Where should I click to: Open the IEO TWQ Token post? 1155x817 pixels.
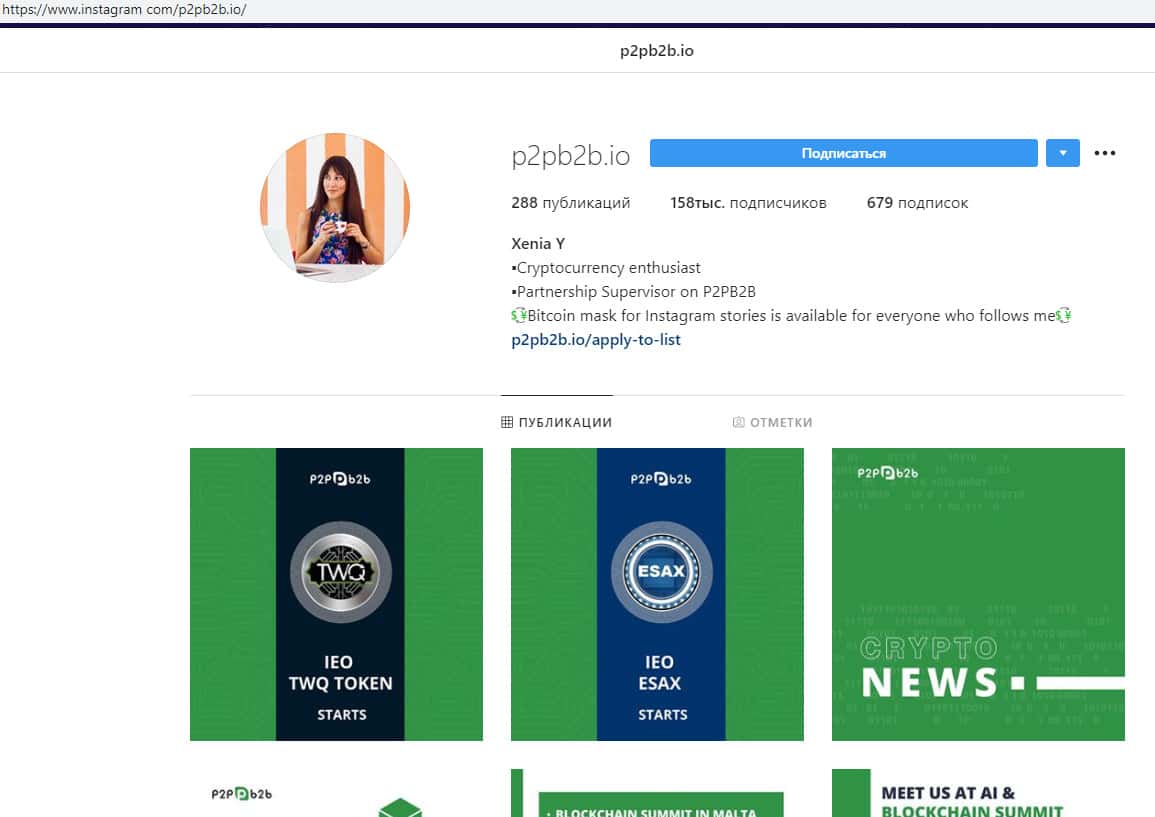337,594
